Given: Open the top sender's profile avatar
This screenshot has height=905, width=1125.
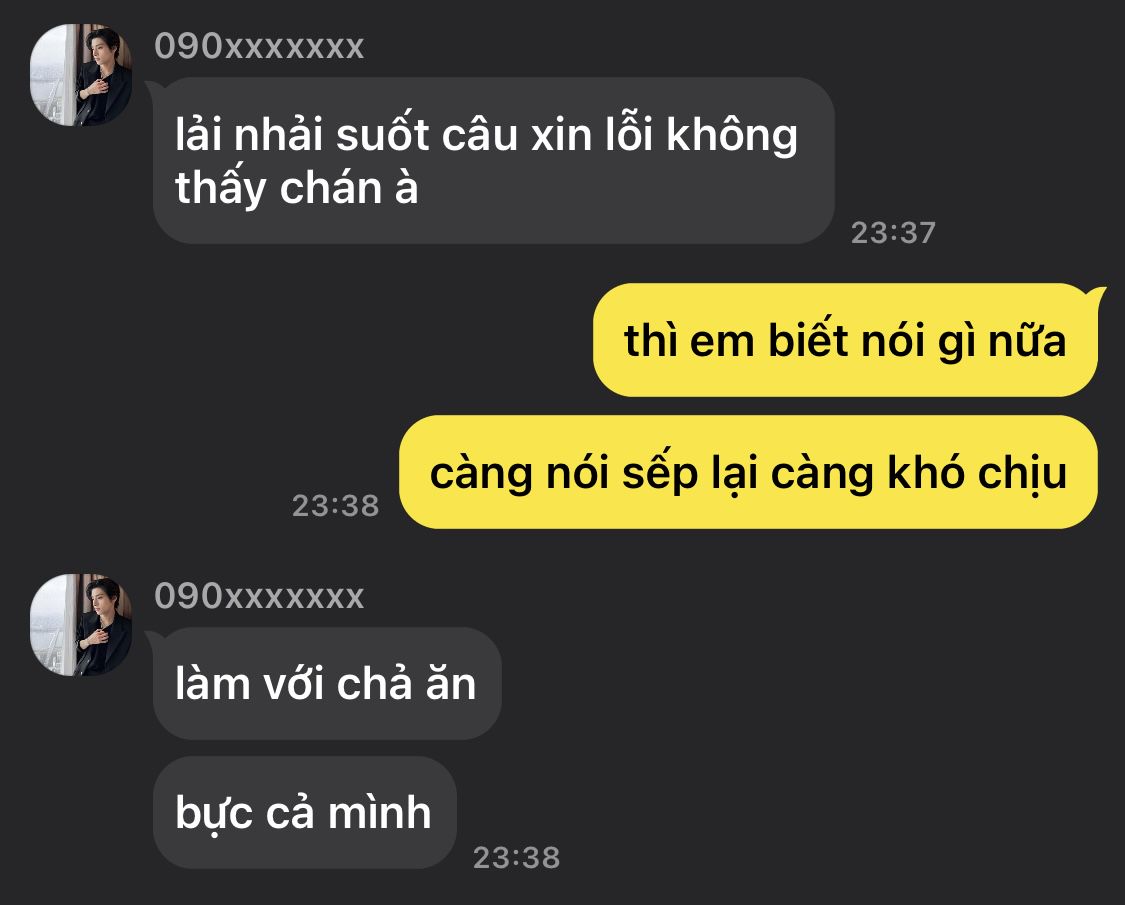Looking at the screenshot, I should click(x=80, y=75).
